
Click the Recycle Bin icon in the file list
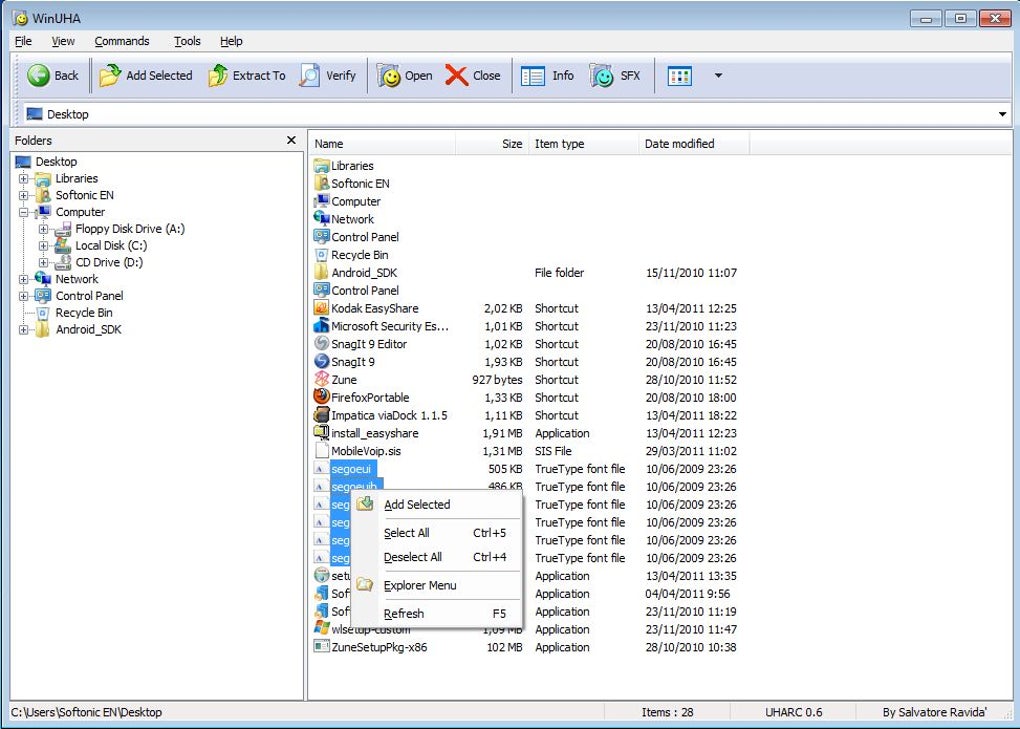pyautogui.click(x=321, y=254)
